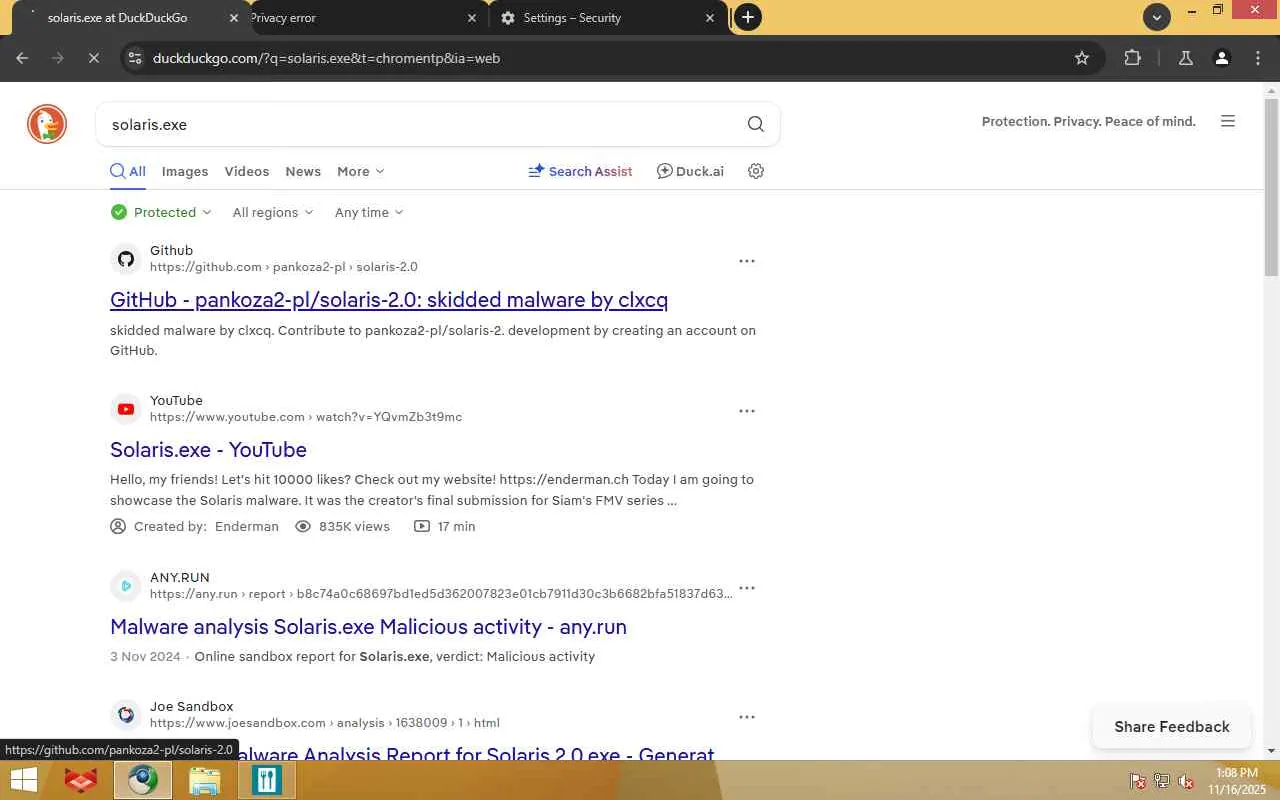The width and height of the screenshot is (1280, 800).
Task: Expand the More search categories dropdown
Action: (x=360, y=171)
